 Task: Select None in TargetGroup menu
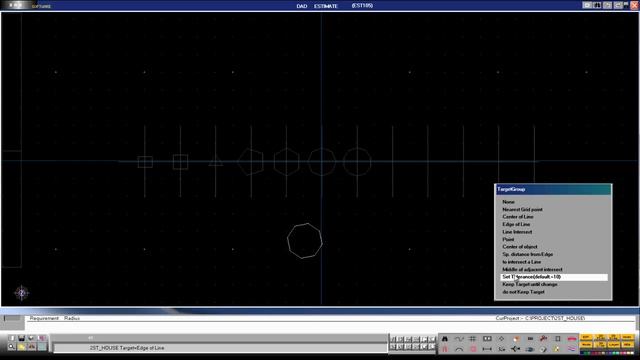point(508,202)
